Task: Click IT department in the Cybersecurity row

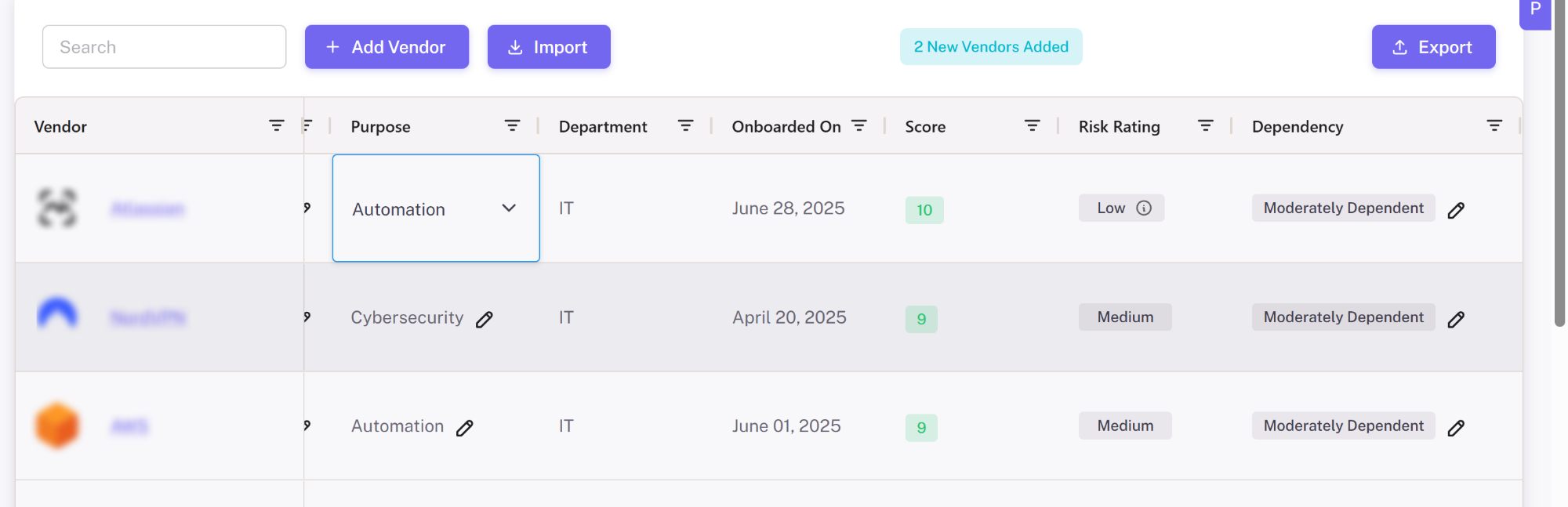Action: tap(566, 317)
